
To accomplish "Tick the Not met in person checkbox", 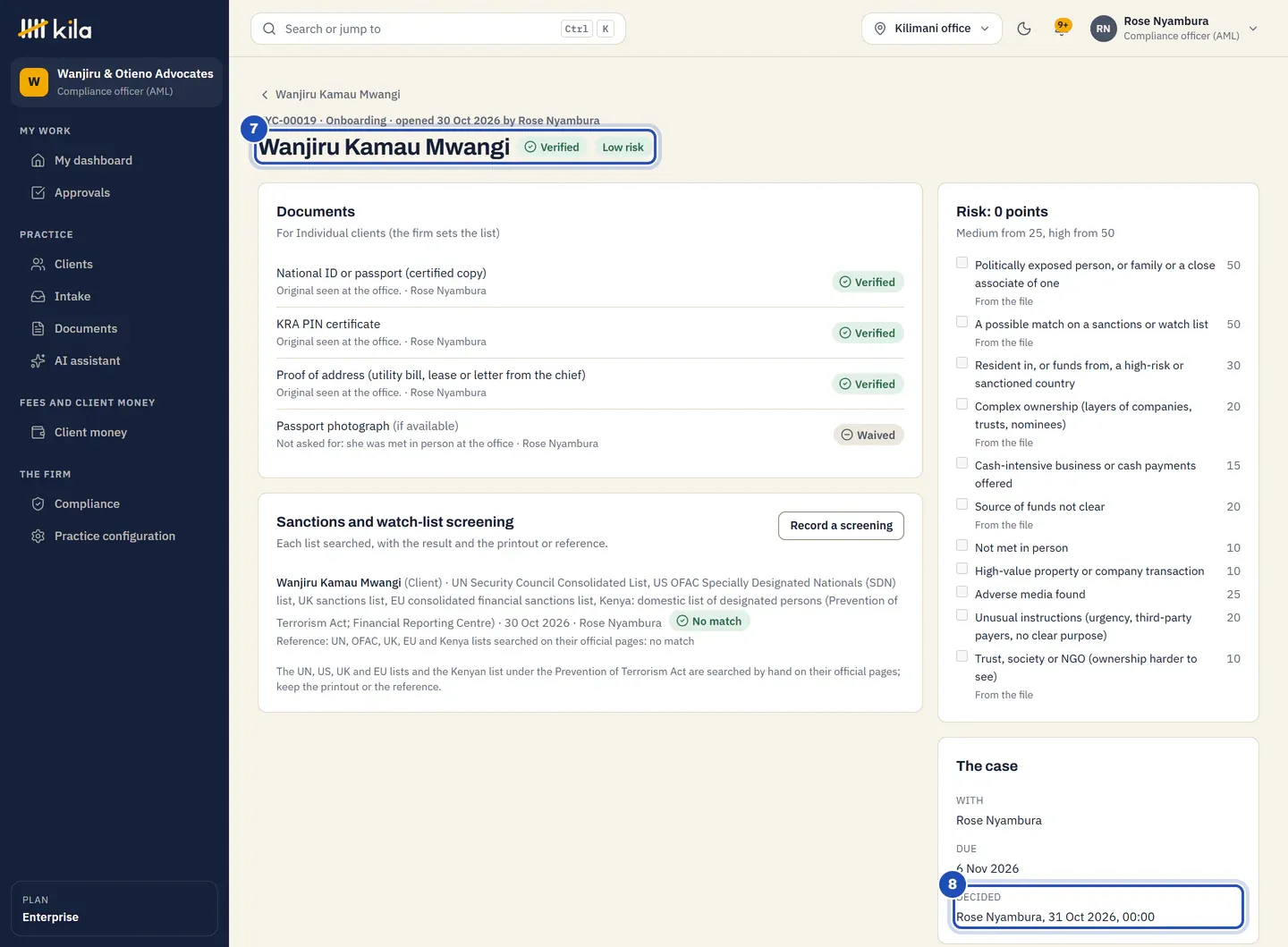I will [x=962, y=545].
